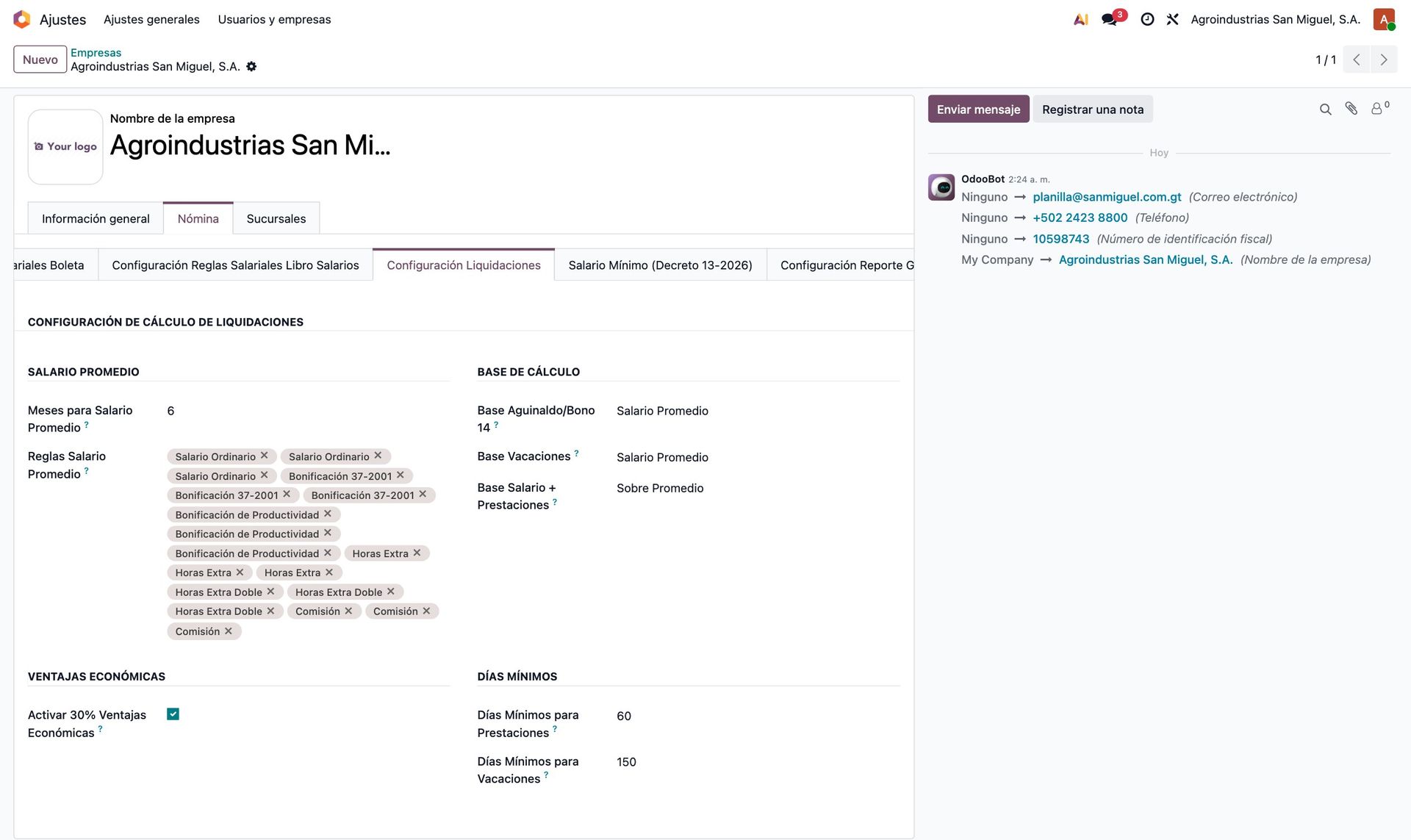Click the VENTAJAS ECONÓMICAS section heading

(x=96, y=676)
